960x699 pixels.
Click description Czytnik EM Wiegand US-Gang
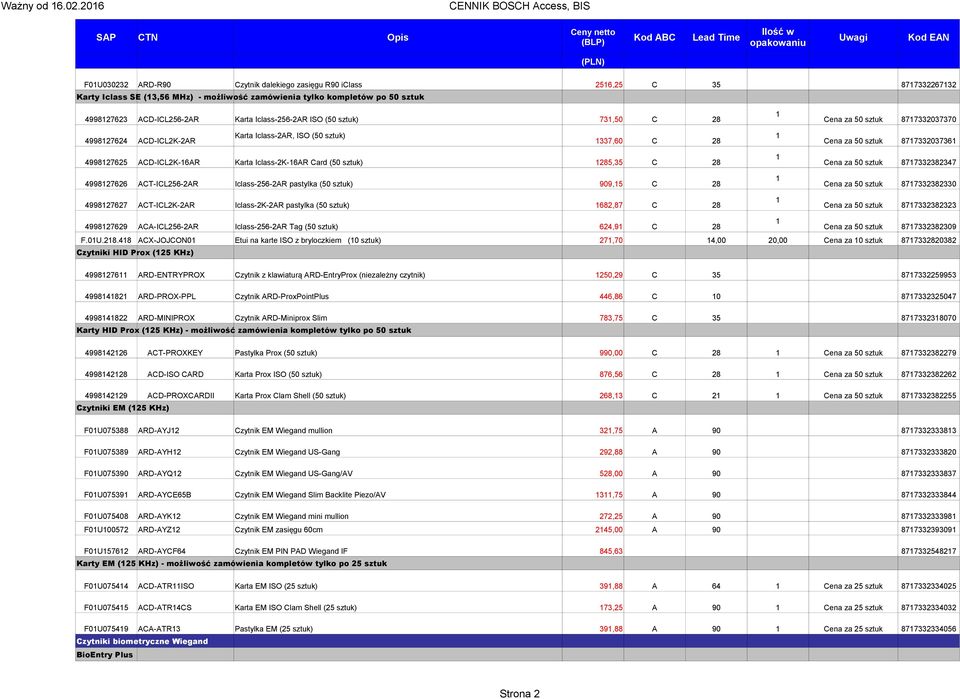click(287, 452)
